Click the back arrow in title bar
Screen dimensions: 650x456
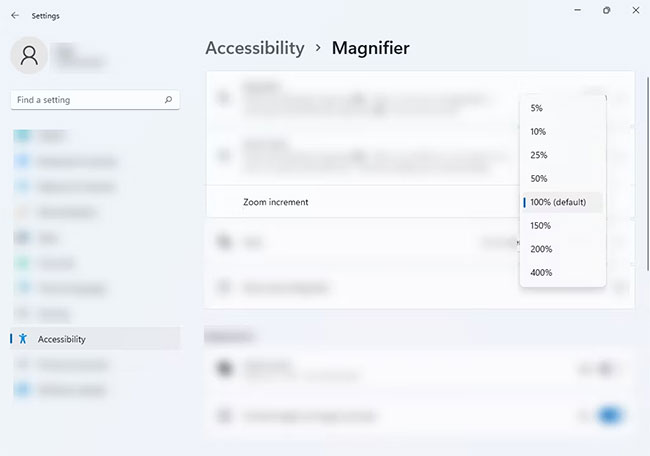tap(14, 16)
